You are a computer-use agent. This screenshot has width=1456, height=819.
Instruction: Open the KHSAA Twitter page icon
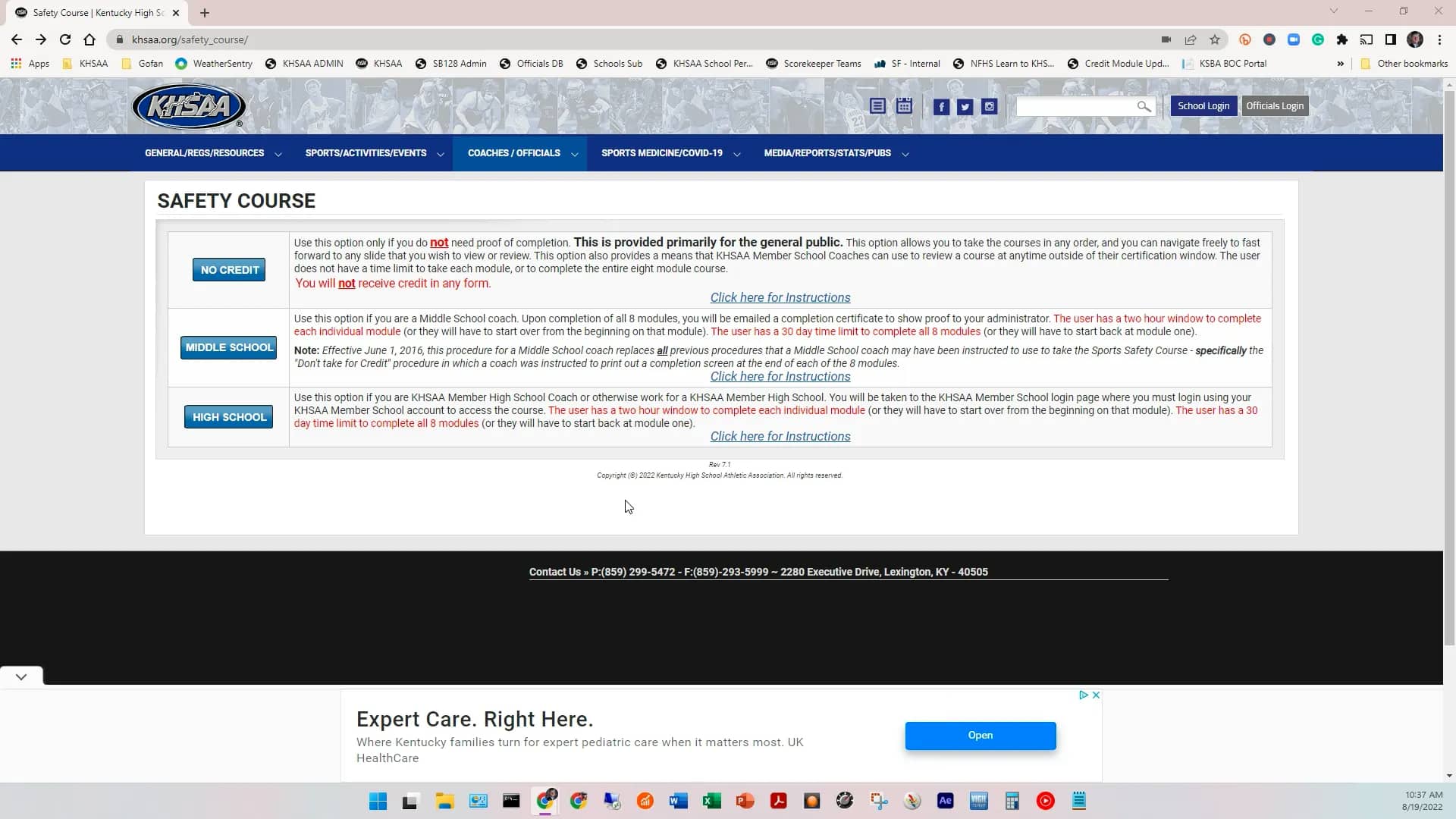click(x=965, y=107)
